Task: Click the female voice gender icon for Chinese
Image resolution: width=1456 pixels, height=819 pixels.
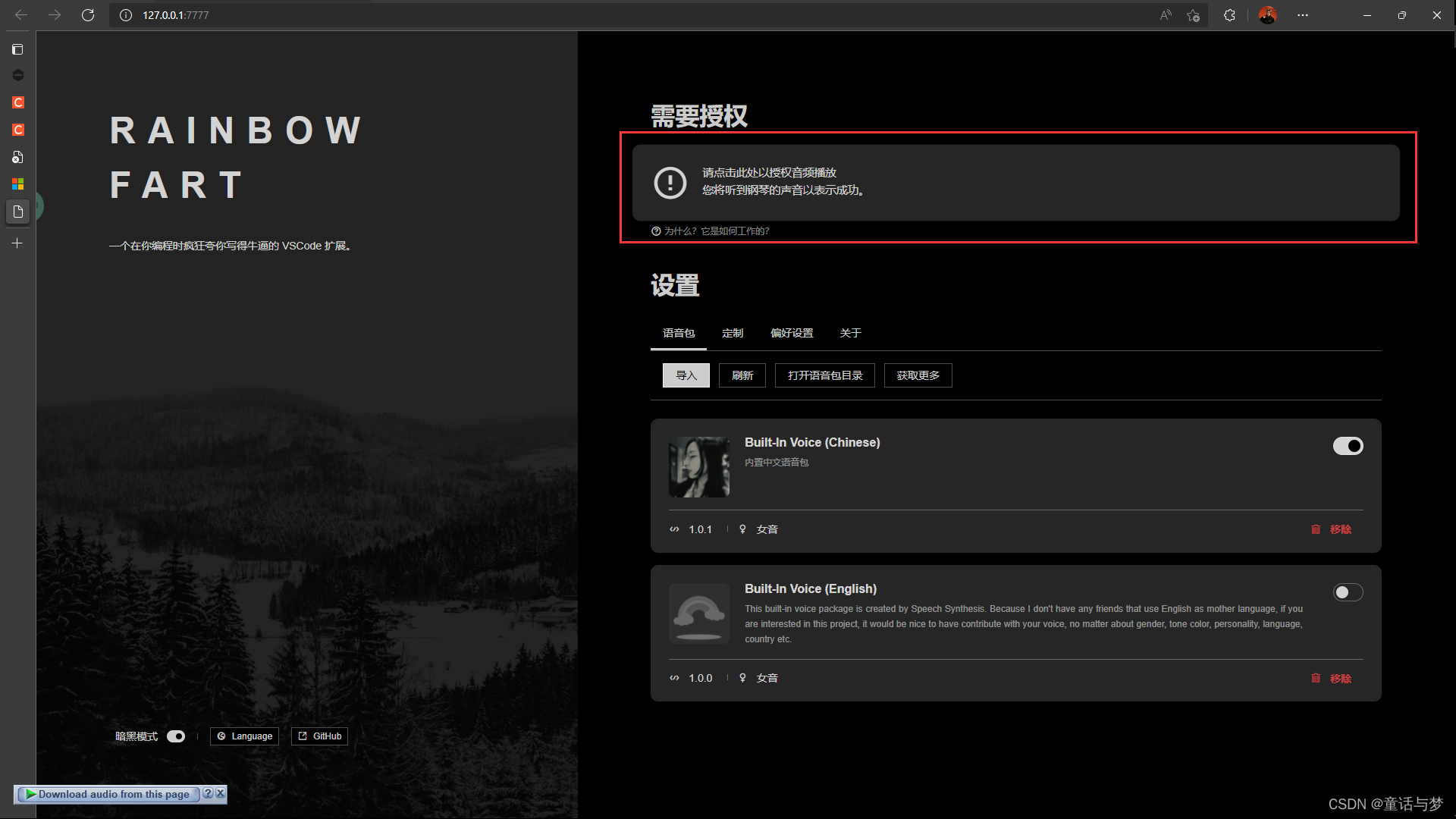Action: pos(742,529)
